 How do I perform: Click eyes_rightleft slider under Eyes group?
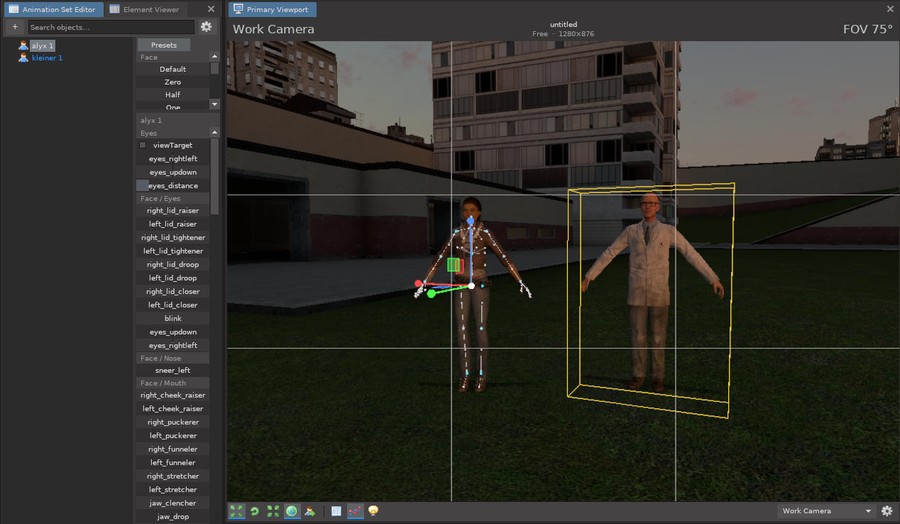173,158
